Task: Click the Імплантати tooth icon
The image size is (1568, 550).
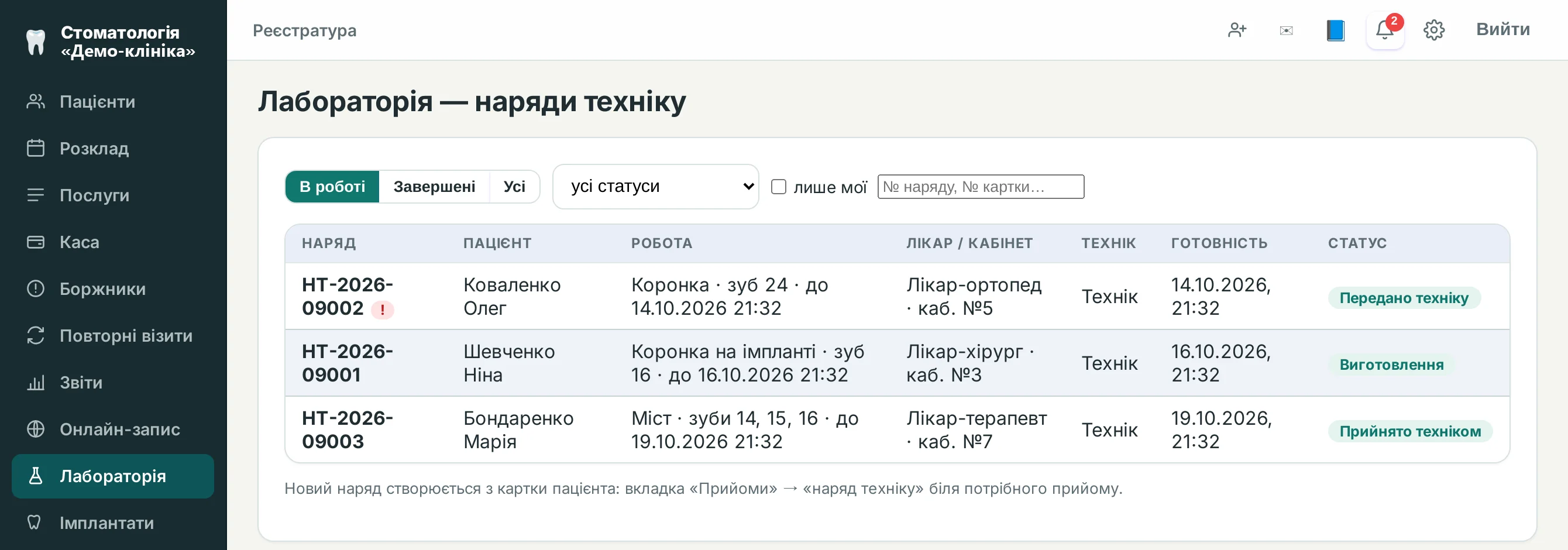Action: pos(35,522)
